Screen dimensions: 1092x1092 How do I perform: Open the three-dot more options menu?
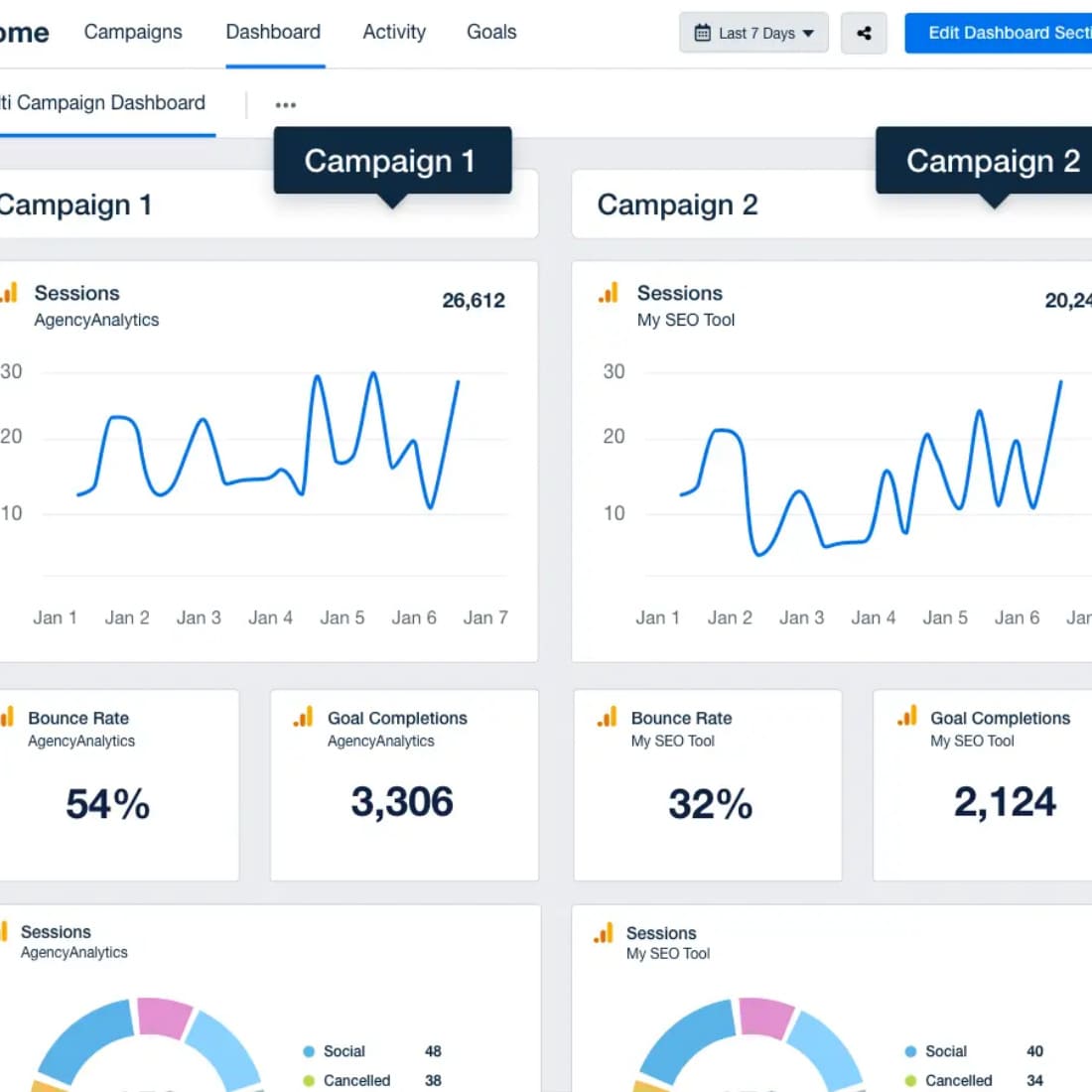coord(286,105)
